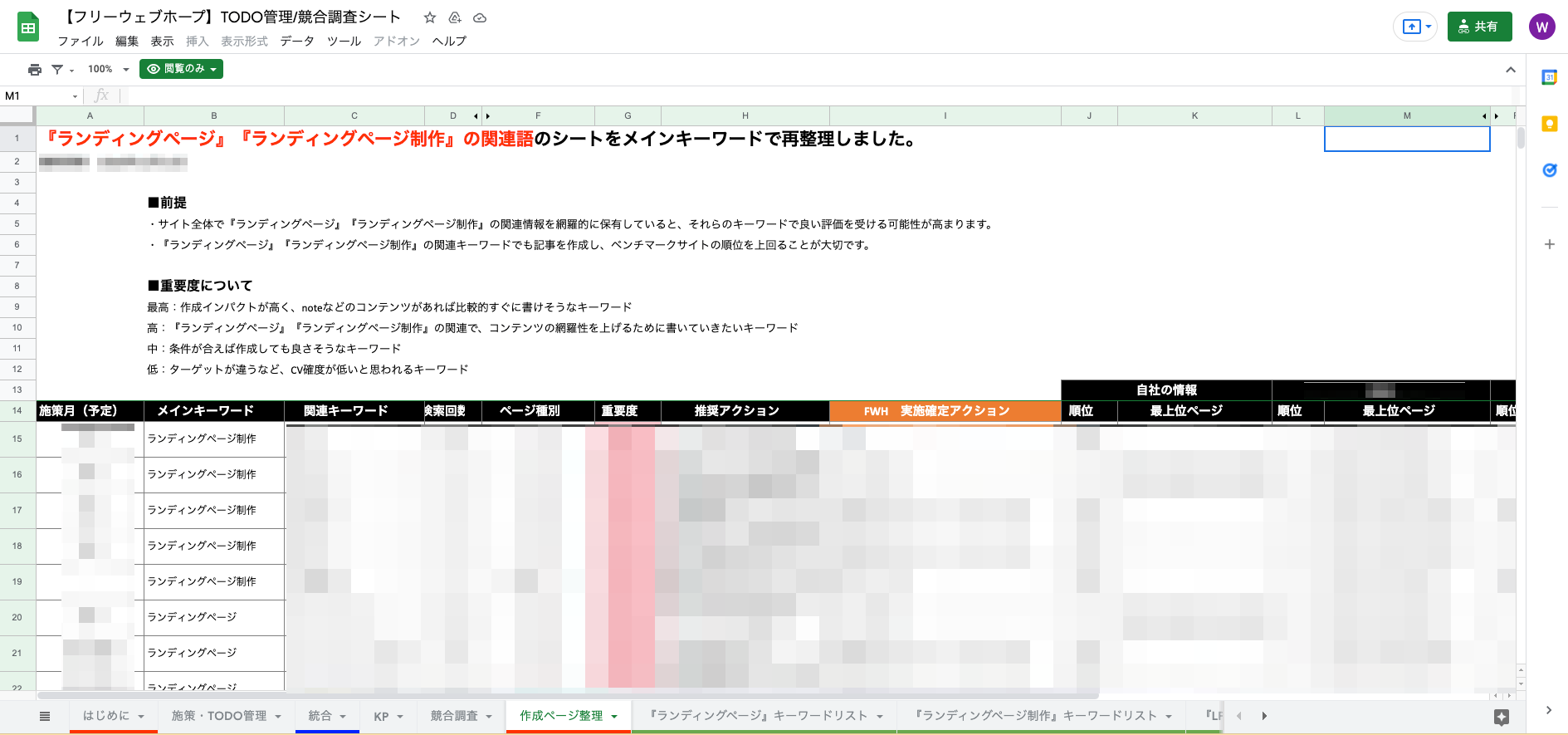Open the Google Sheets home icon

(x=28, y=27)
